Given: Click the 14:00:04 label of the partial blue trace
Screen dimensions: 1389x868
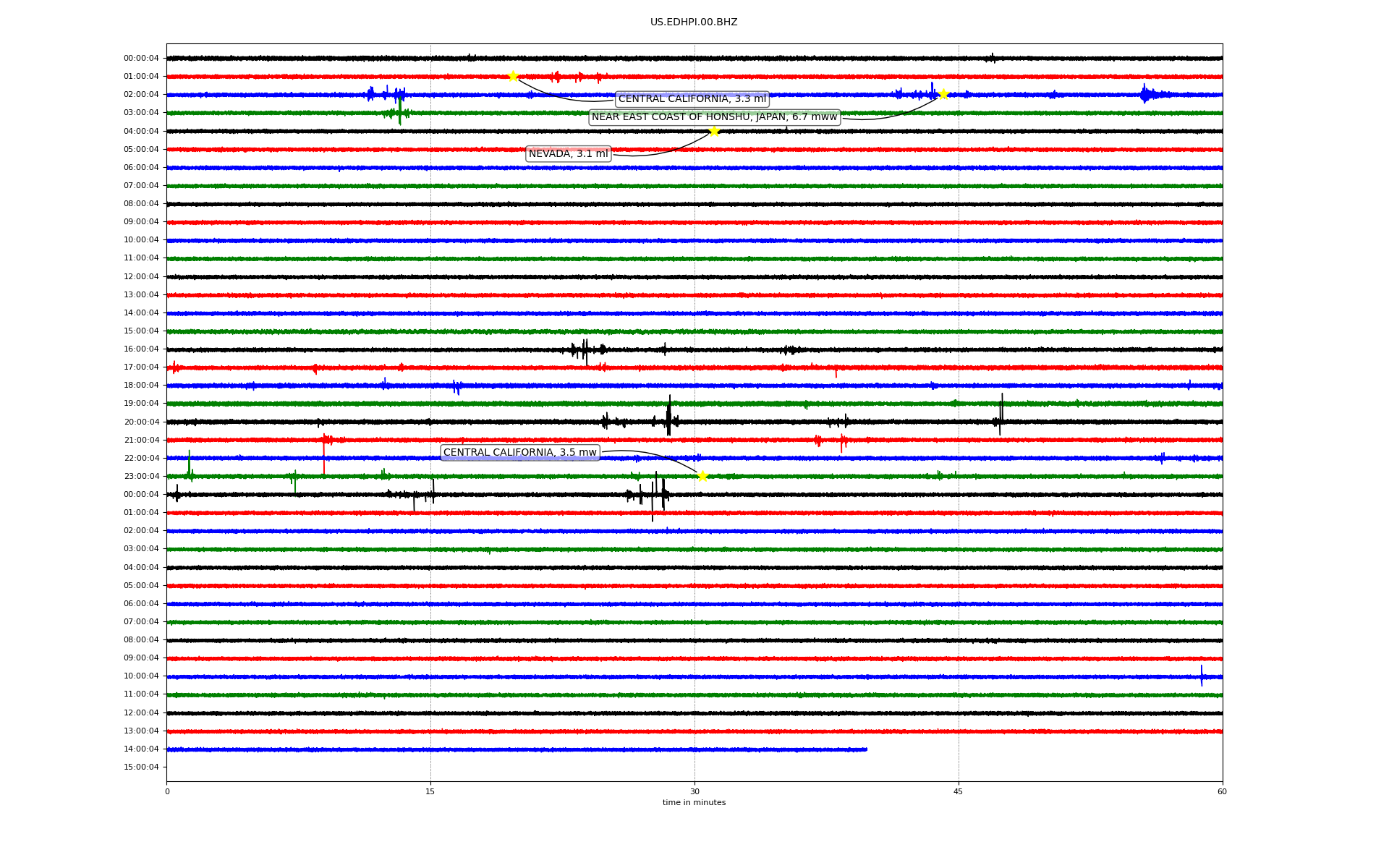Looking at the screenshot, I should click(141, 749).
